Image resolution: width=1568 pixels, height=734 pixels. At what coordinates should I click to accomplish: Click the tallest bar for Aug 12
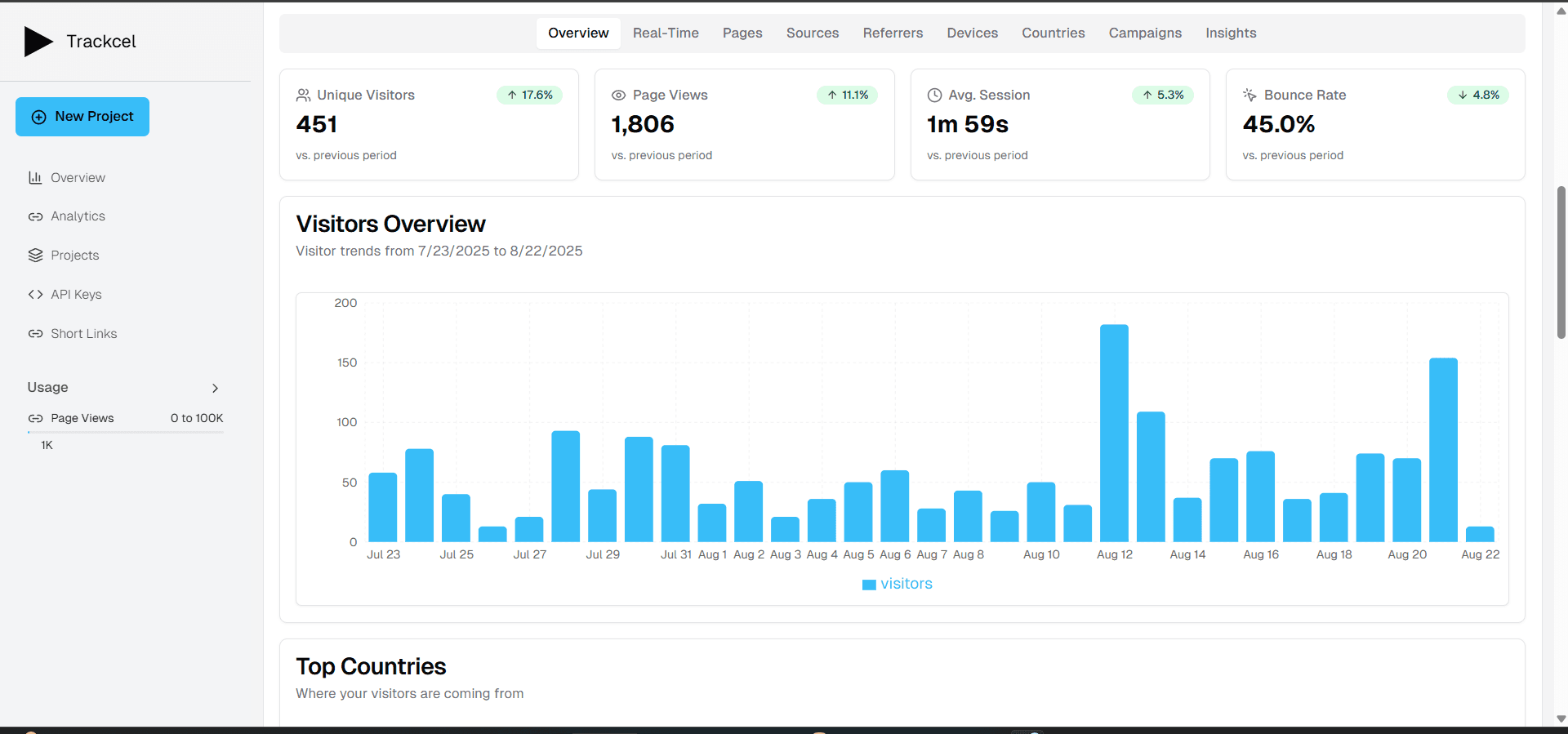pos(1114,433)
